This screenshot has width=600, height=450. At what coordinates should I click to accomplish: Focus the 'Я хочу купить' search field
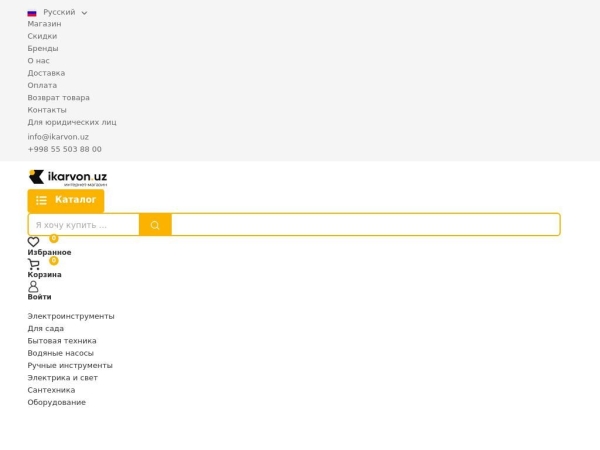click(84, 225)
